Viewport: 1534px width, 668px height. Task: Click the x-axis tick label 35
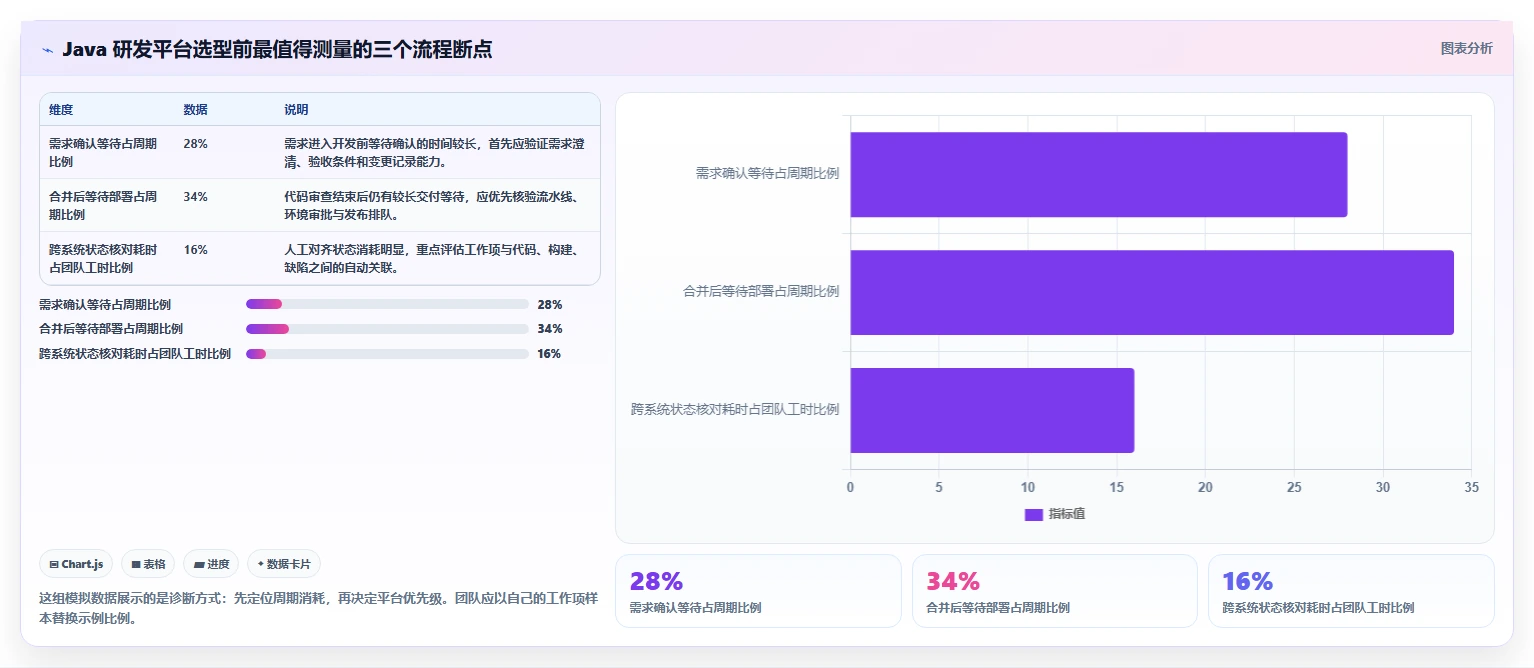(1471, 487)
